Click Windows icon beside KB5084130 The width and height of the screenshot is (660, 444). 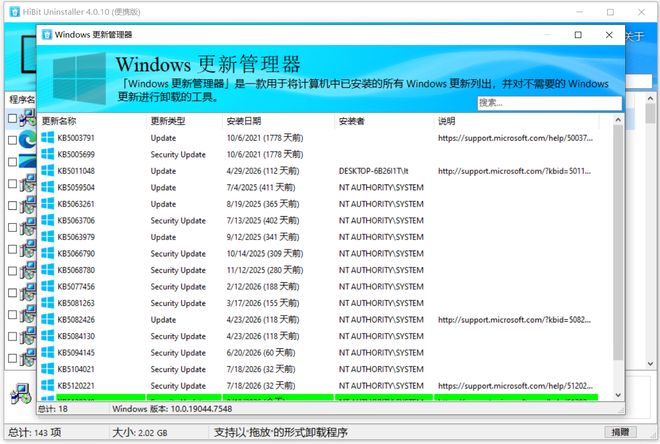click(x=48, y=336)
